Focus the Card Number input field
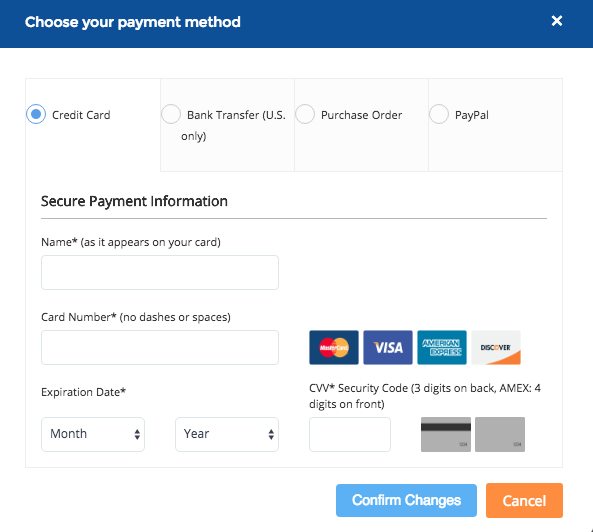593x532 pixels. click(x=160, y=347)
